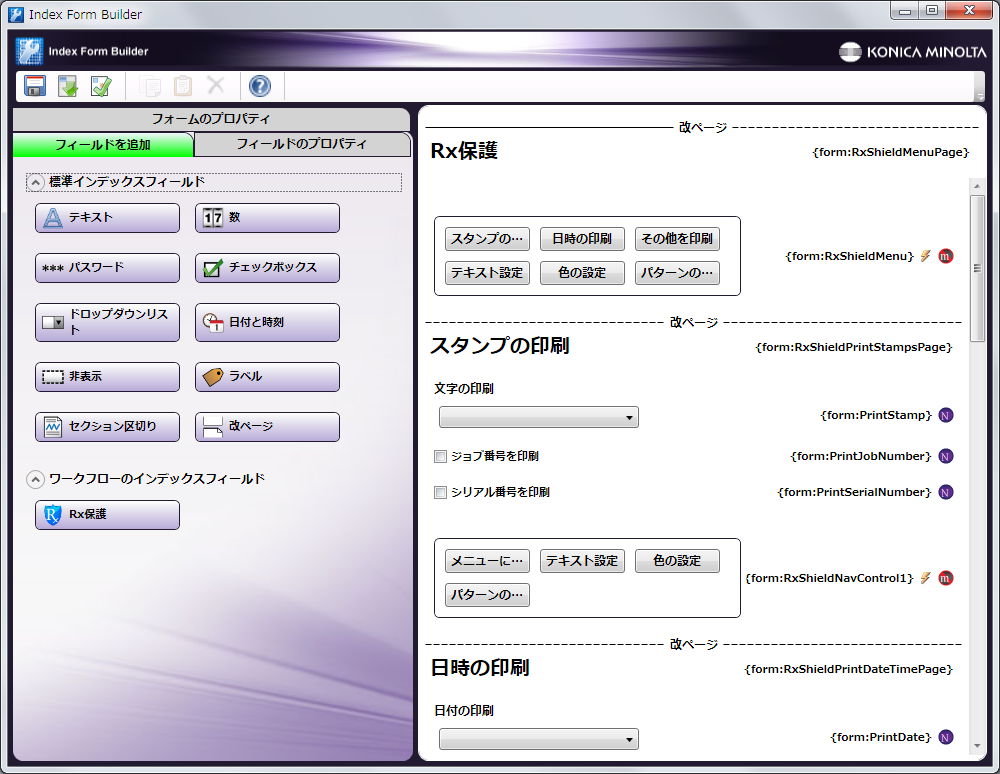Screen dimensions: 1000x774
Task: Click the Index Form Builder logo icon in header
Action: pos(29,52)
